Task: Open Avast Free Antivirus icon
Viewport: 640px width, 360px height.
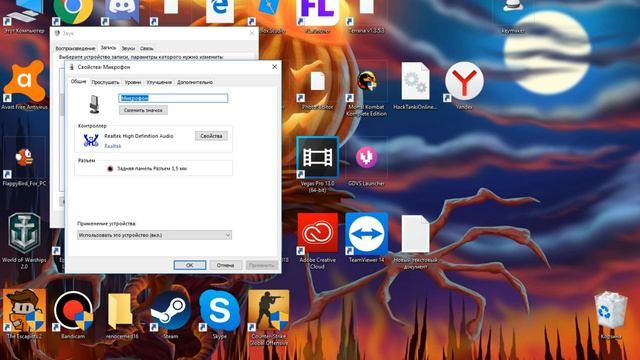Action: (24, 82)
